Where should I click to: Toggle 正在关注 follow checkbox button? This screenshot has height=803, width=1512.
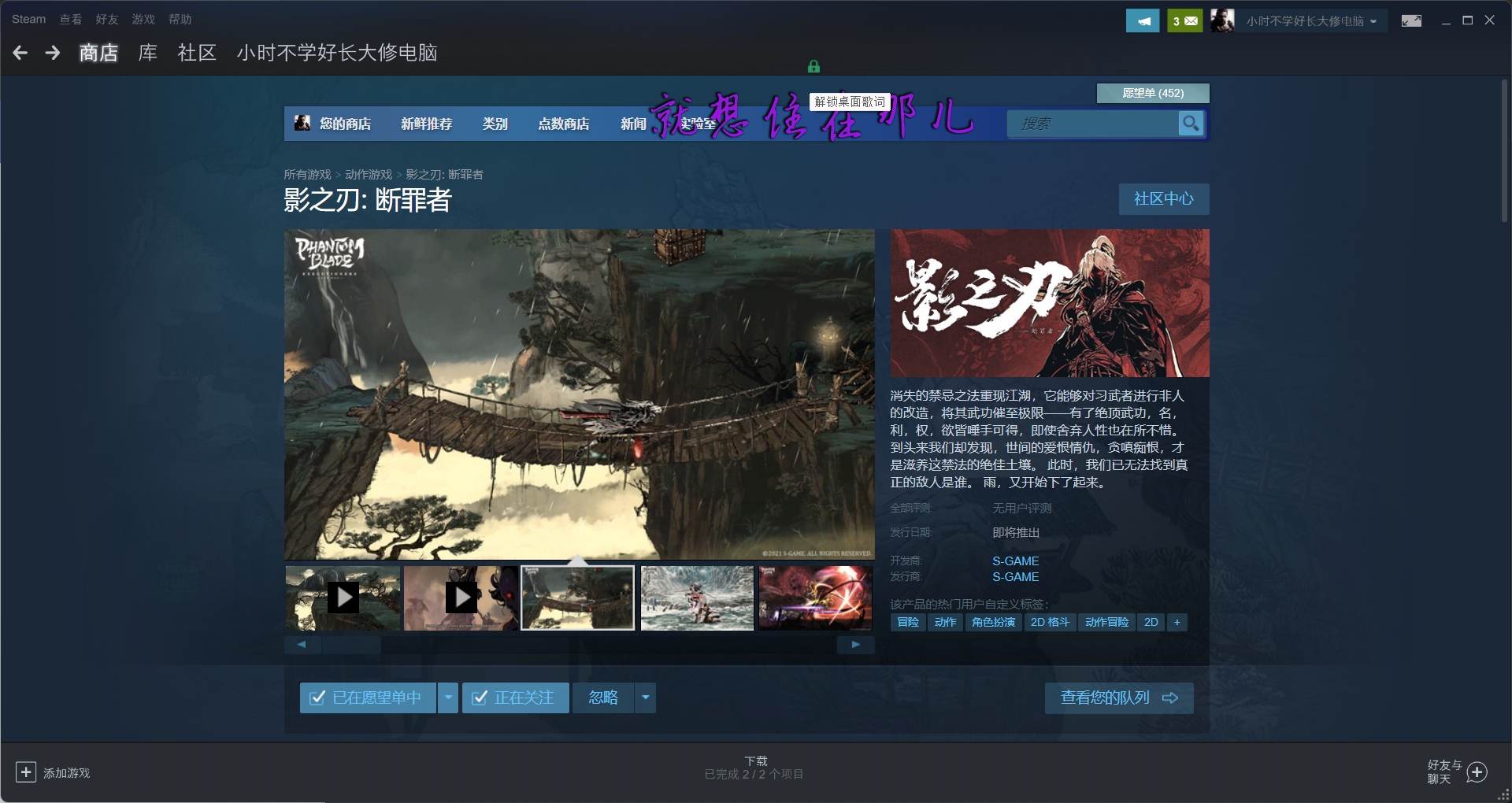516,698
